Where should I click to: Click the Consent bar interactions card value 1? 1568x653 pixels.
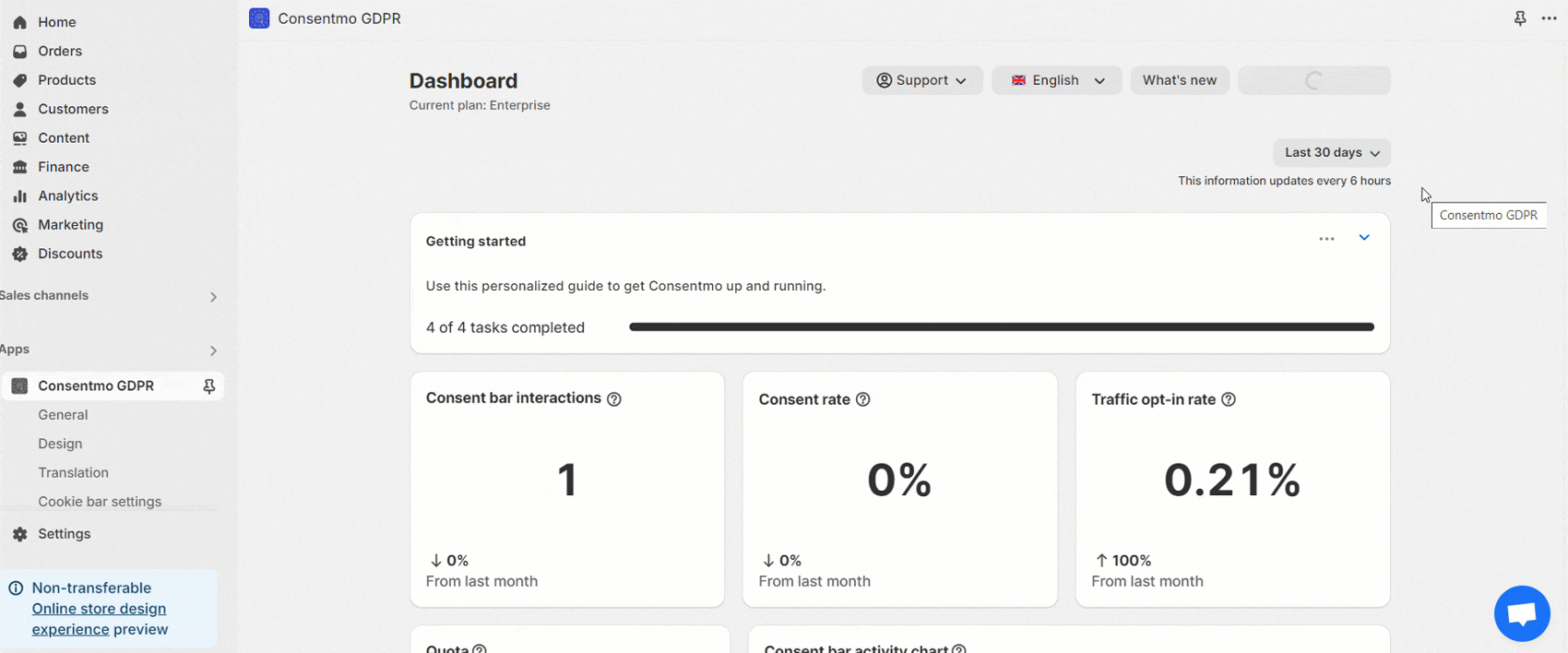(567, 480)
